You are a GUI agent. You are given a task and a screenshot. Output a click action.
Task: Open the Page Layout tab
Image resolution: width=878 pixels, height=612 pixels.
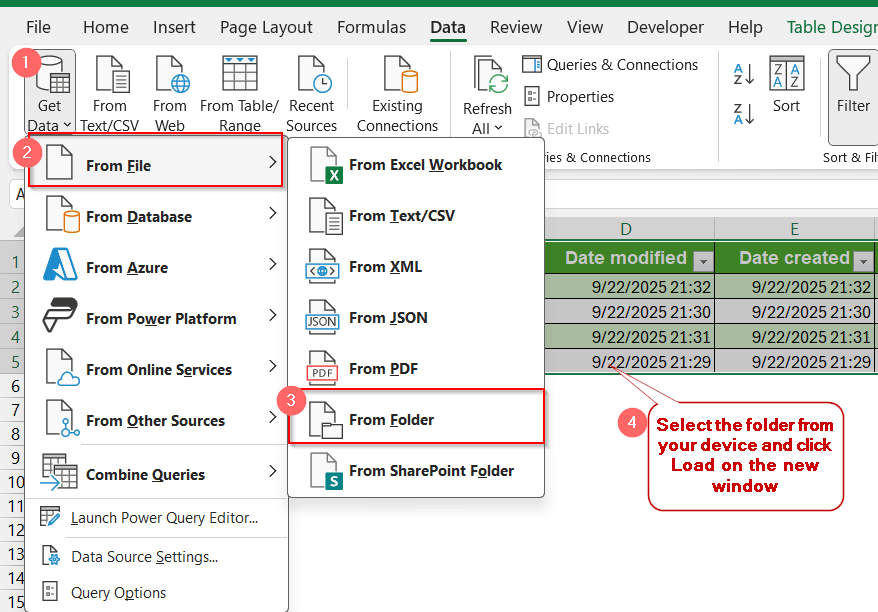point(266,27)
